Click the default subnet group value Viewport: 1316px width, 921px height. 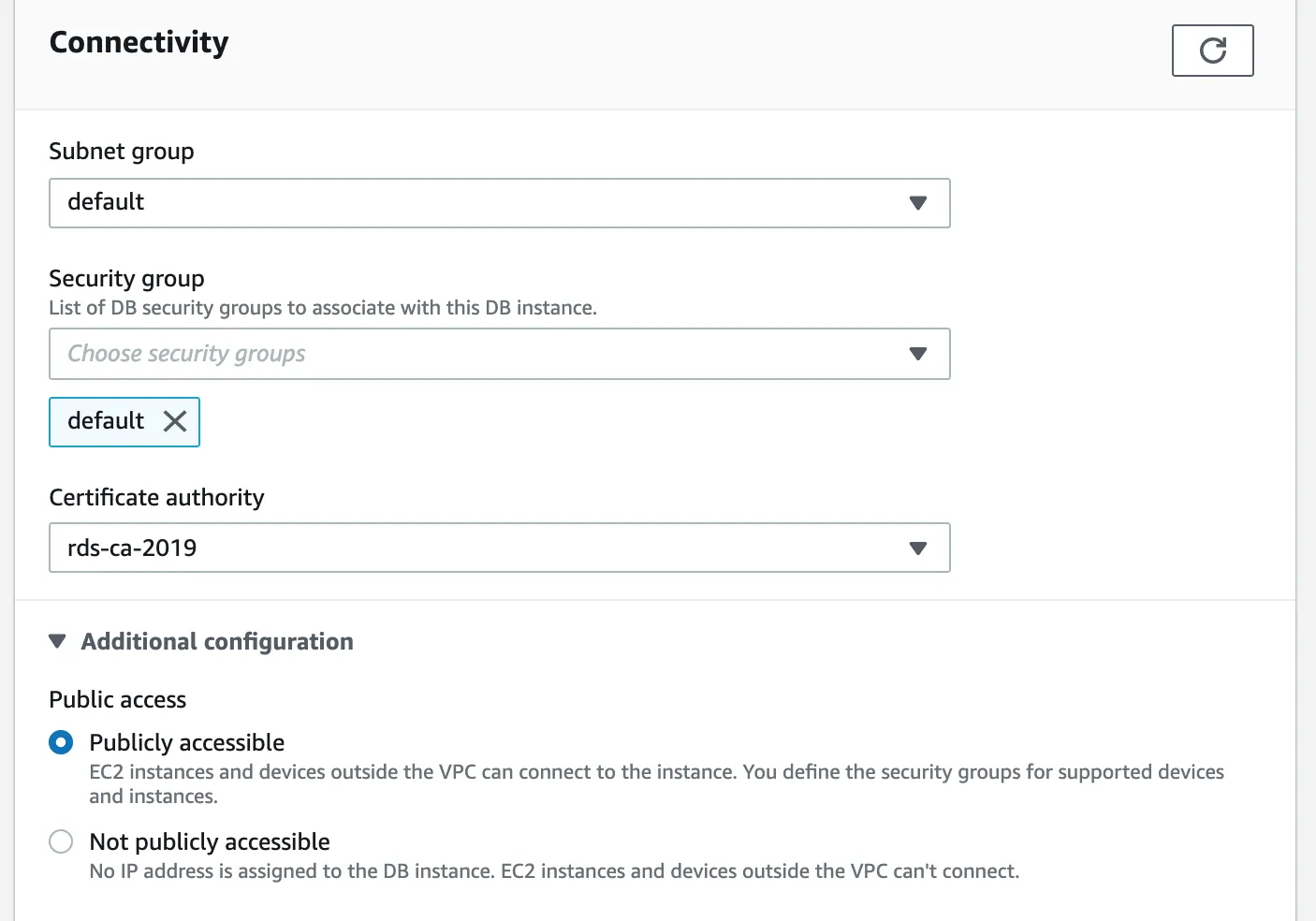tap(106, 202)
